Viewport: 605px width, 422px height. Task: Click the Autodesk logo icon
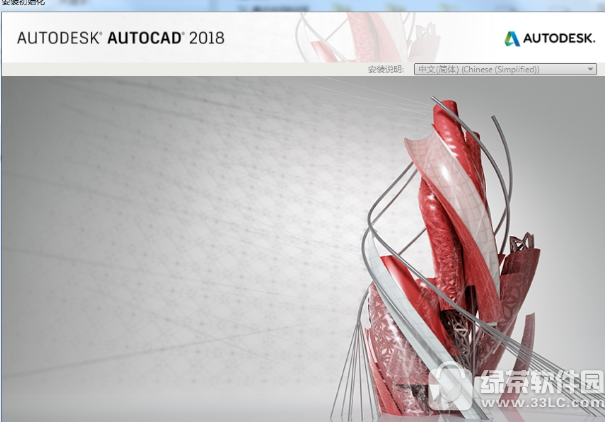click(512, 39)
